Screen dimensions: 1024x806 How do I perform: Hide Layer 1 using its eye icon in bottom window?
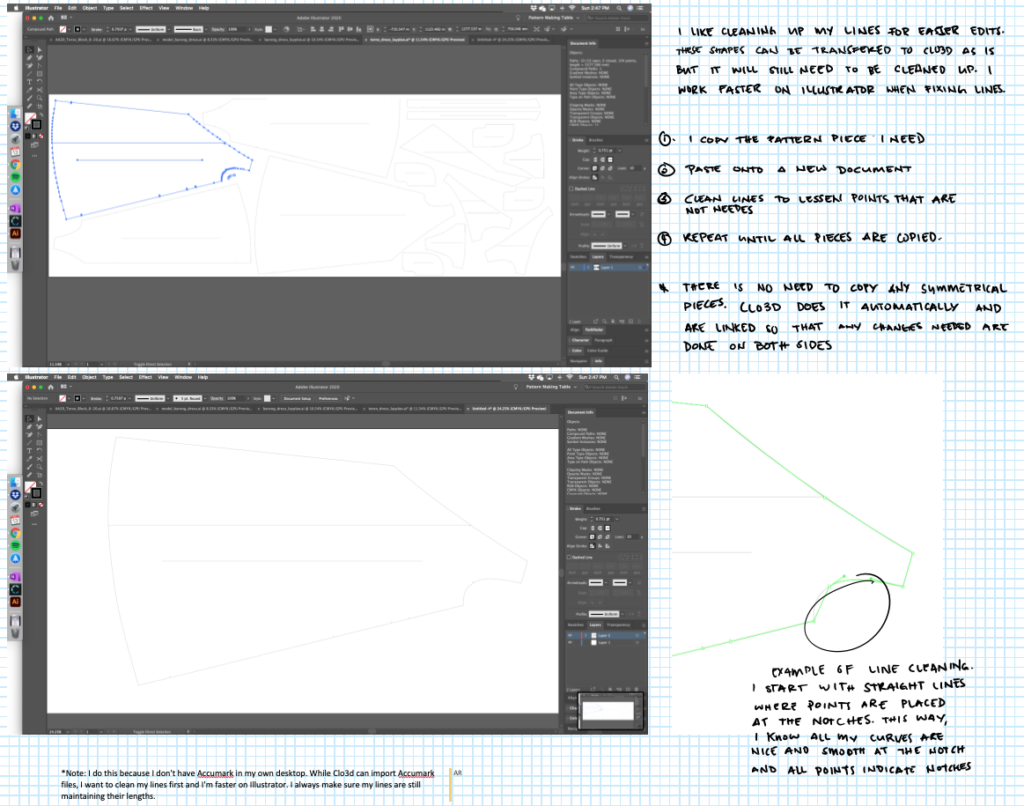pos(570,643)
